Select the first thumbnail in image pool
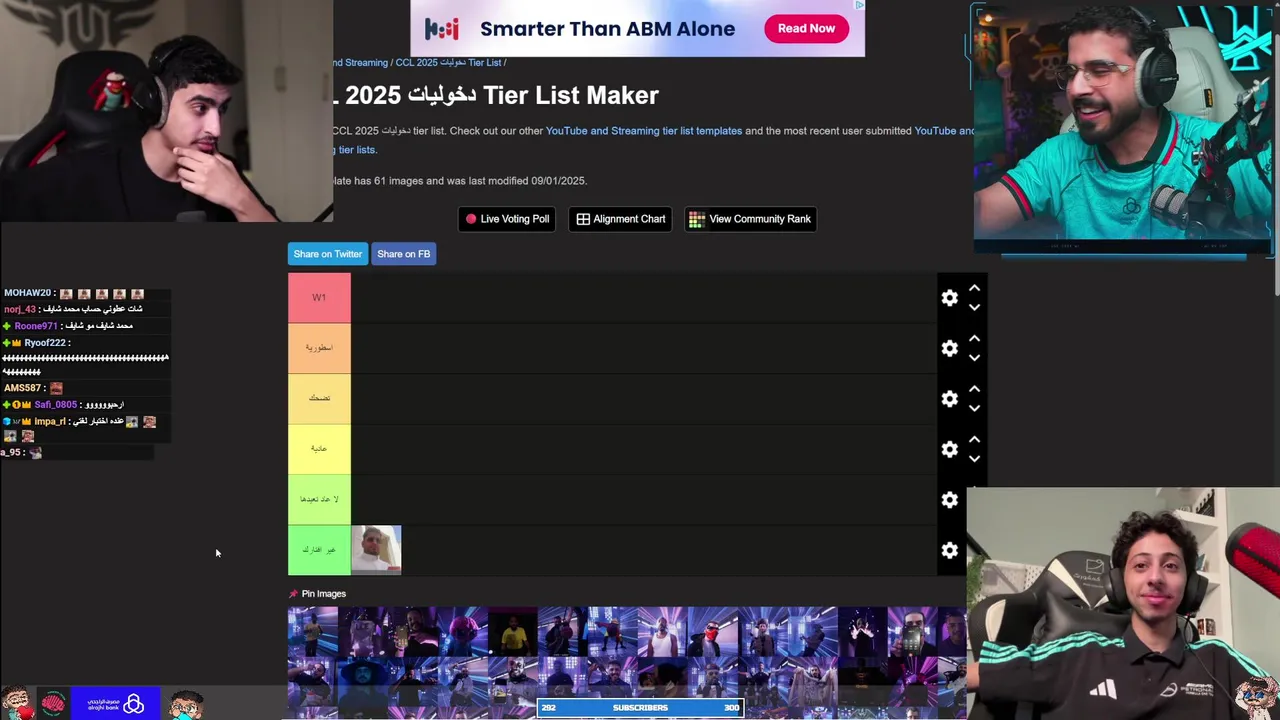 pyautogui.click(x=313, y=632)
